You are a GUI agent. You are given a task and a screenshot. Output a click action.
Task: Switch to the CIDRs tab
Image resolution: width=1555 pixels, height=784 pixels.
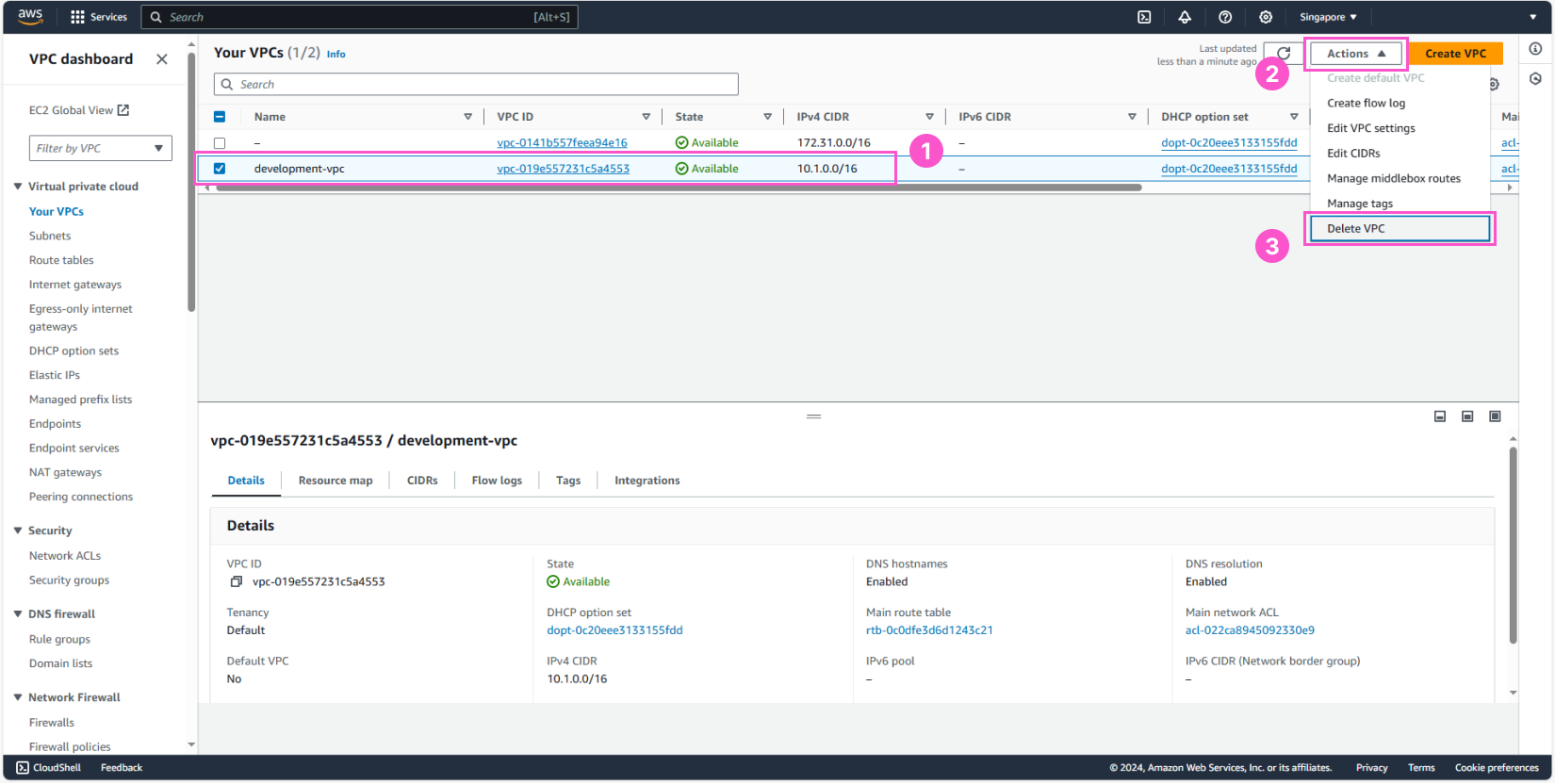click(422, 481)
